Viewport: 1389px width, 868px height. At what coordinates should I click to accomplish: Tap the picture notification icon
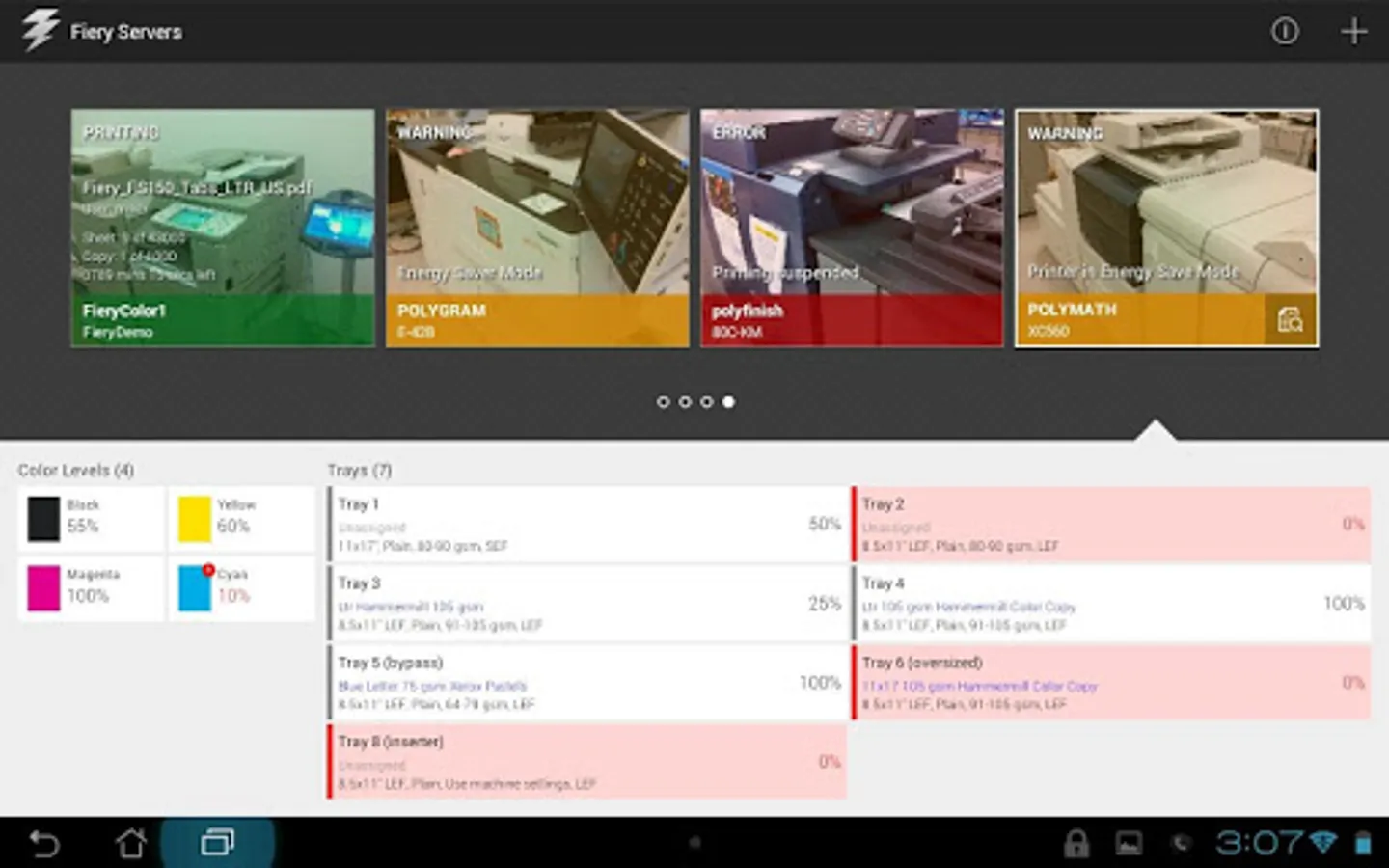(x=1129, y=844)
